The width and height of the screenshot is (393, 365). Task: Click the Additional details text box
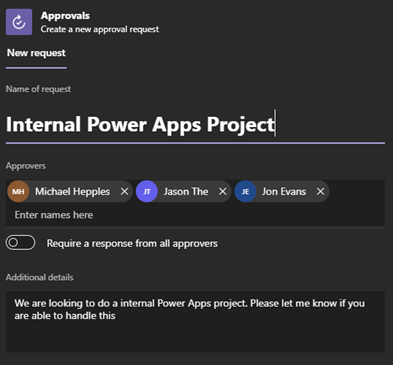click(x=195, y=322)
